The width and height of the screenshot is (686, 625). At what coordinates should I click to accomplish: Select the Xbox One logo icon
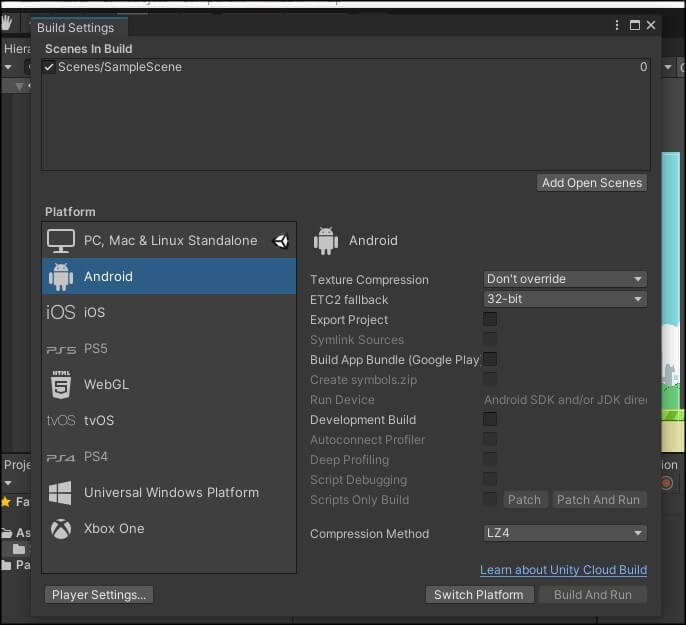coord(61,529)
